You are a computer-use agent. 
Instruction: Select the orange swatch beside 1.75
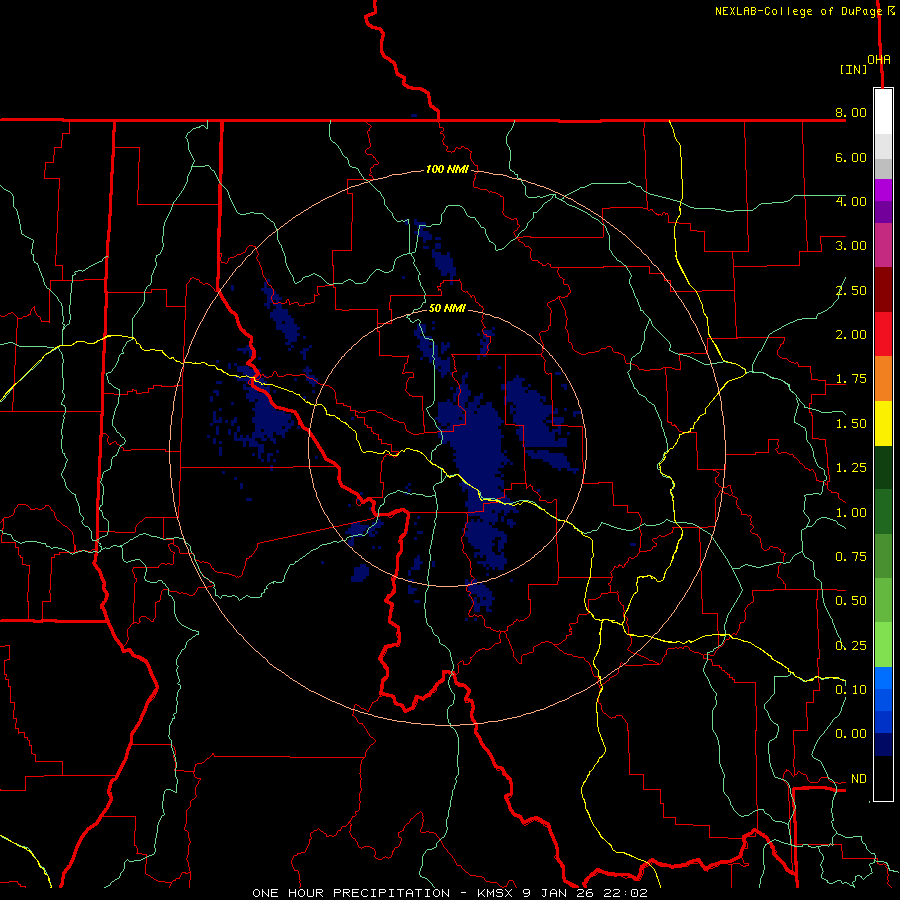(883, 379)
